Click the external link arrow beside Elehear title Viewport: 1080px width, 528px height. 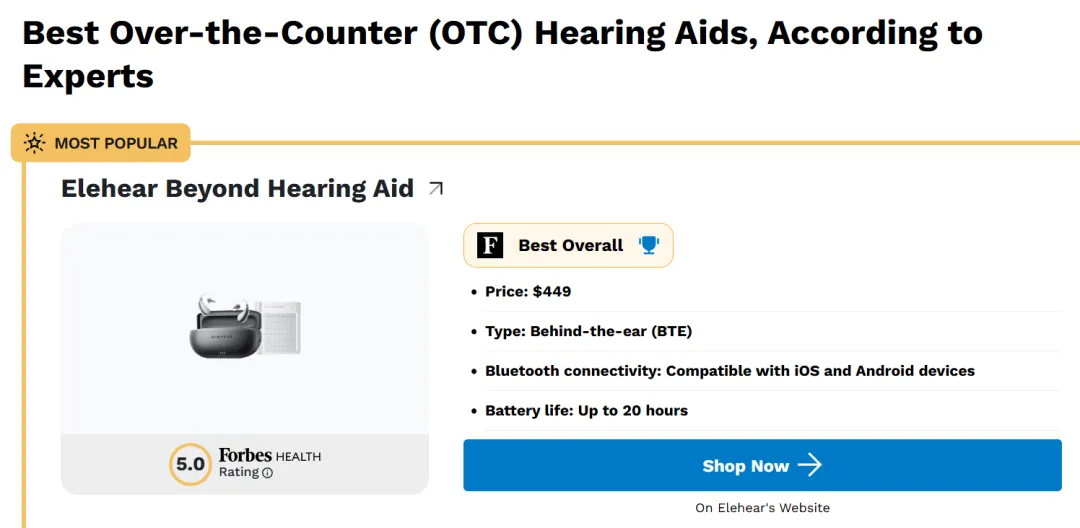(436, 188)
